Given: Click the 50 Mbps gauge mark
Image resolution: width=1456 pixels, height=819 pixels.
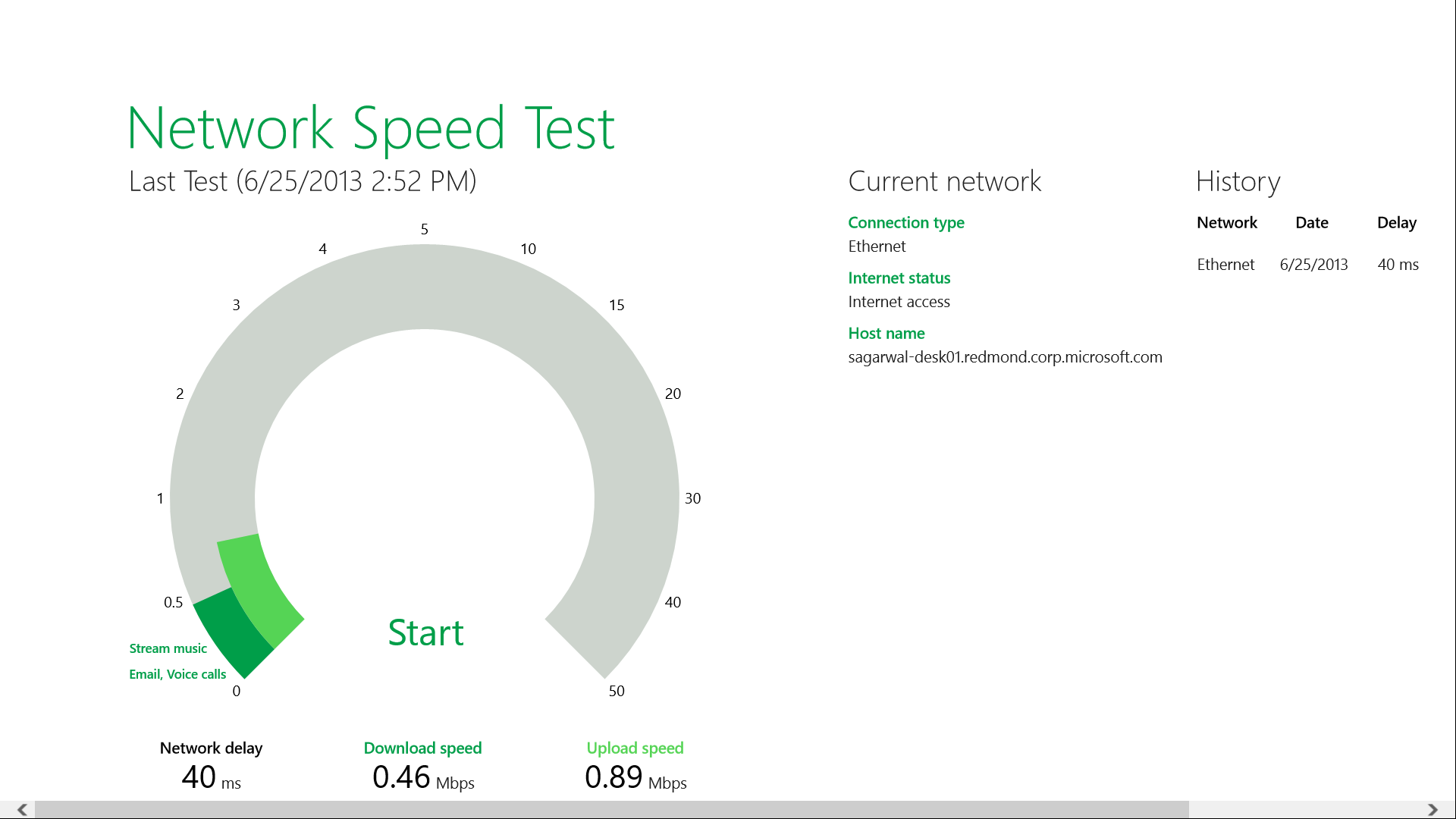Looking at the screenshot, I should pos(617,690).
